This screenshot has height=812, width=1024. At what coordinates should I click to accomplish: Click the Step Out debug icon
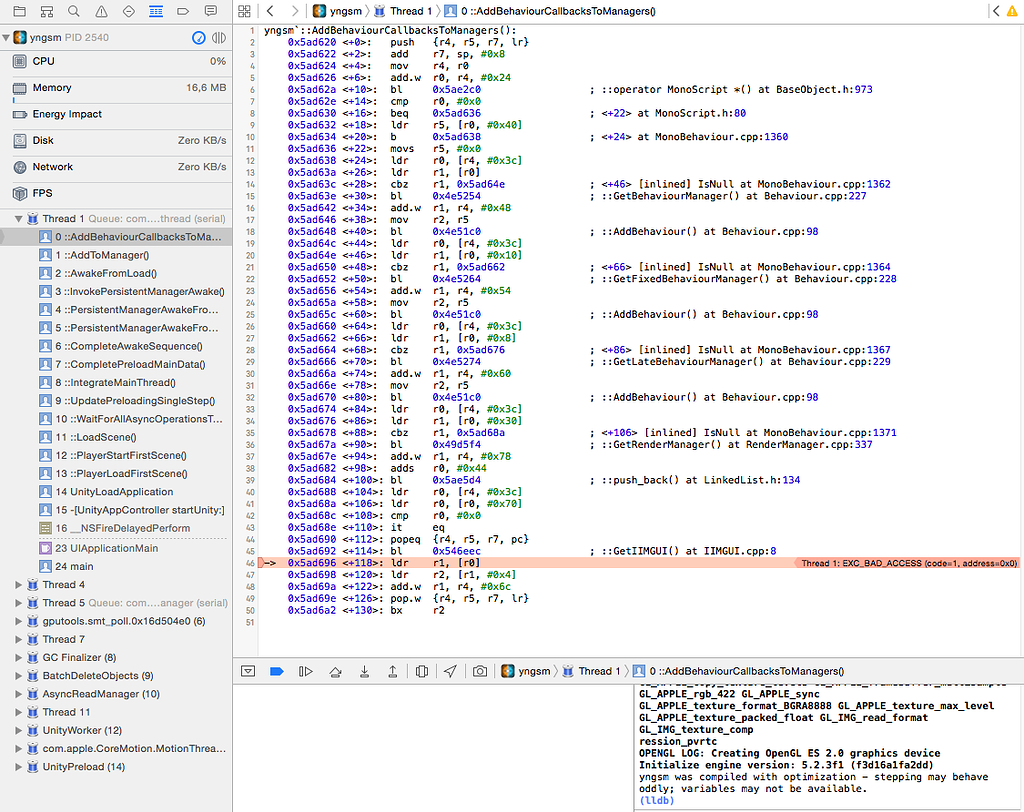(393, 671)
